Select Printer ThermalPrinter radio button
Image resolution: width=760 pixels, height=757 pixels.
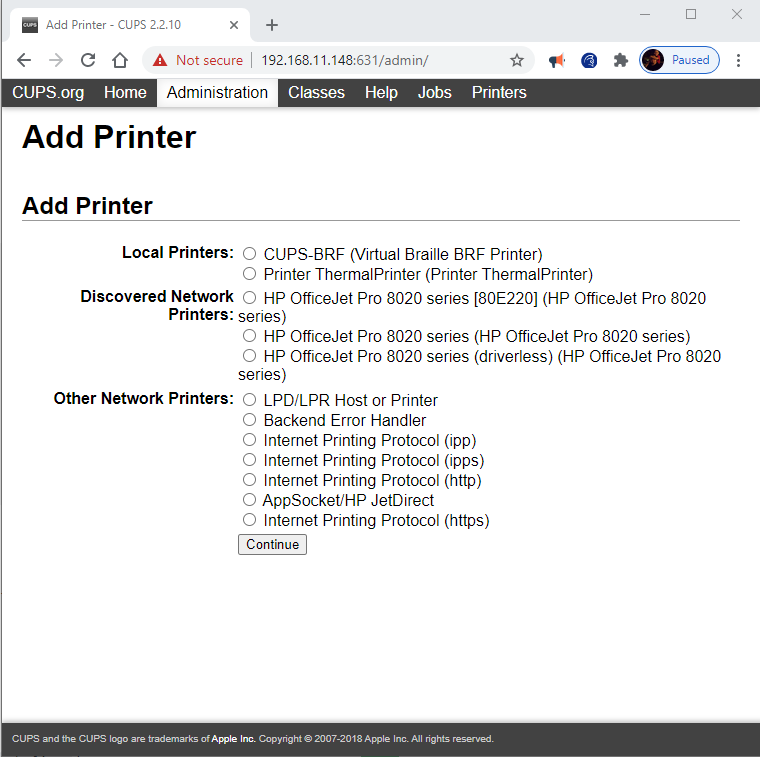[x=249, y=274]
